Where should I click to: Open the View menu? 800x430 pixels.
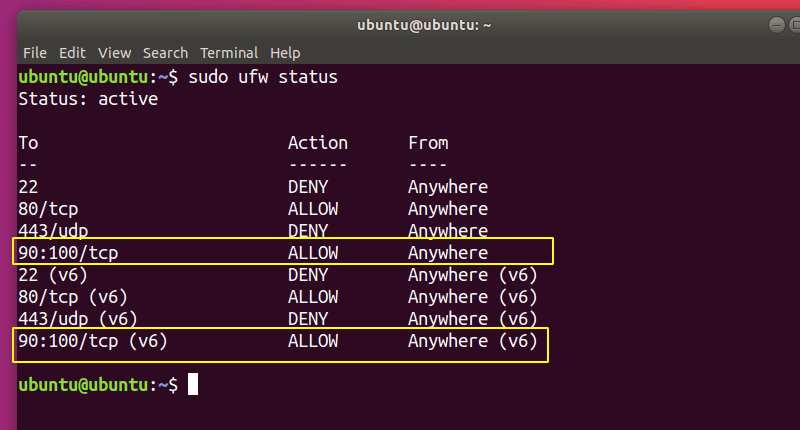(x=114, y=52)
